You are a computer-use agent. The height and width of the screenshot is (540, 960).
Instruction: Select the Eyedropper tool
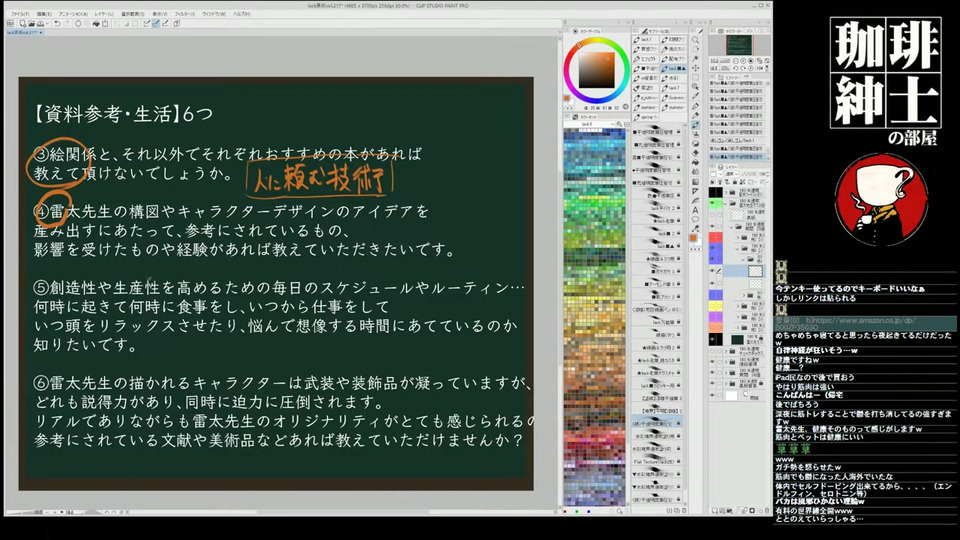pyautogui.click(x=695, y=96)
